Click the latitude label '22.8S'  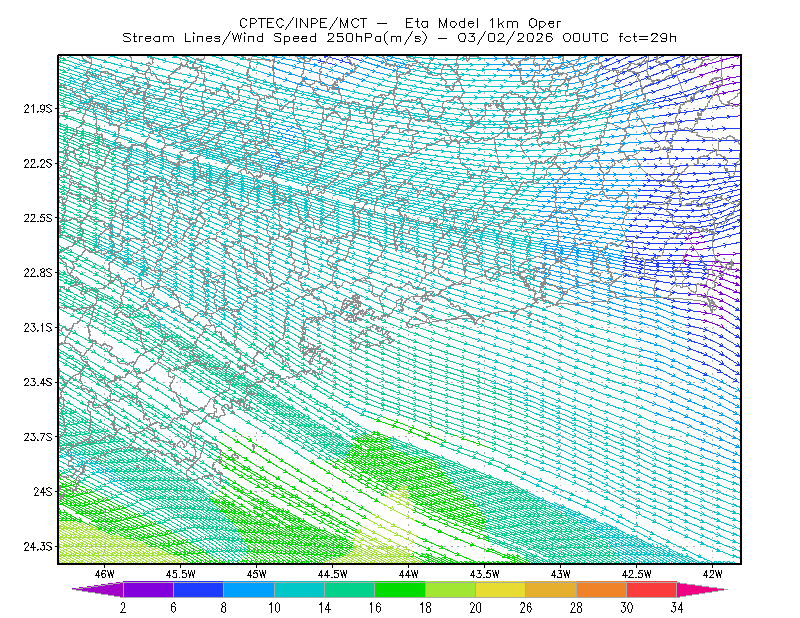tap(37, 273)
